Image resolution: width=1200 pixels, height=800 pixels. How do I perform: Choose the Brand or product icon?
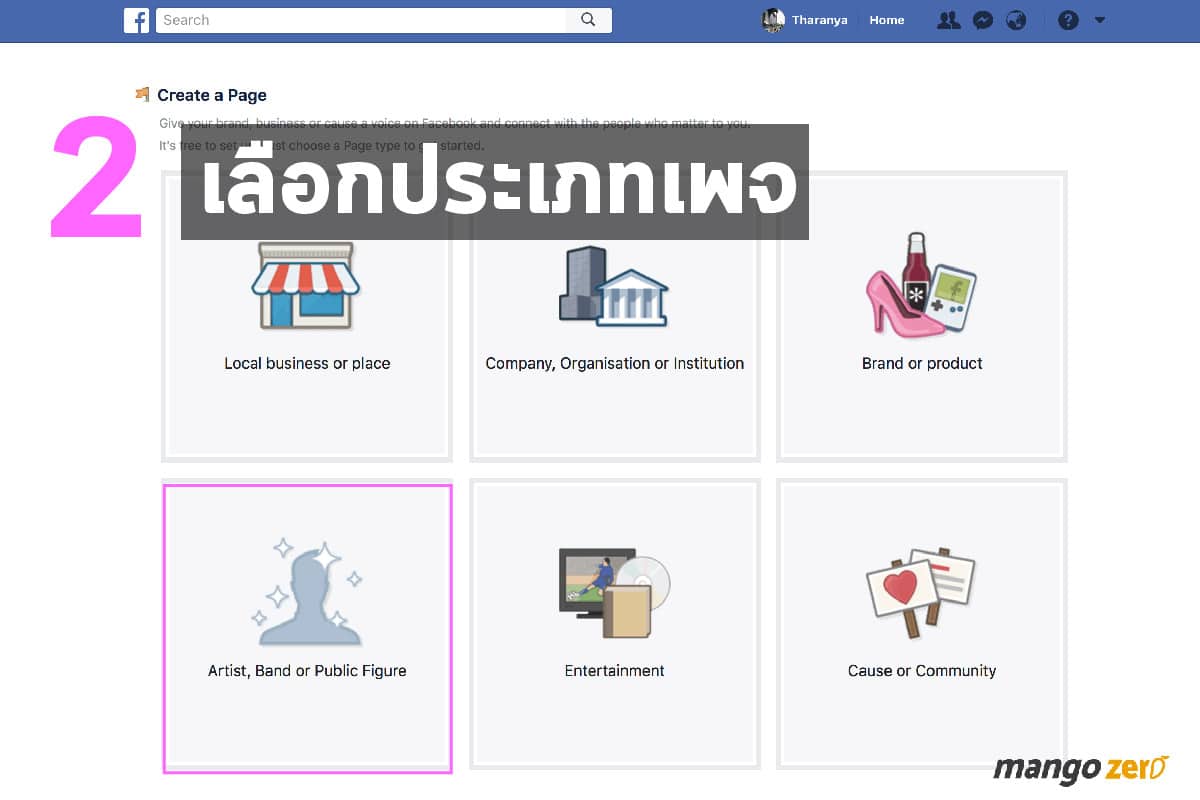[920, 287]
